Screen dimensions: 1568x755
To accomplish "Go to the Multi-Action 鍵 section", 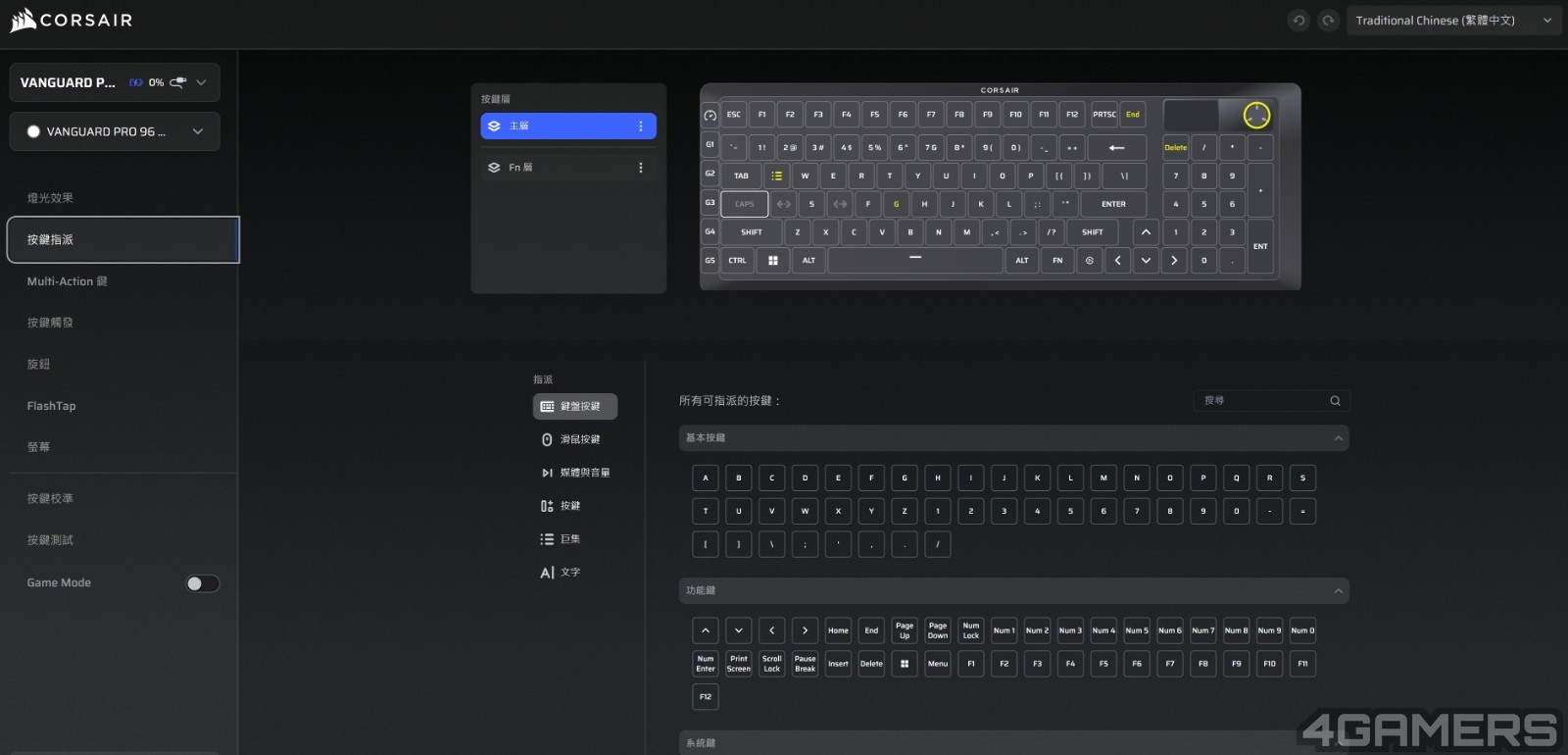I will tap(67, 281).
